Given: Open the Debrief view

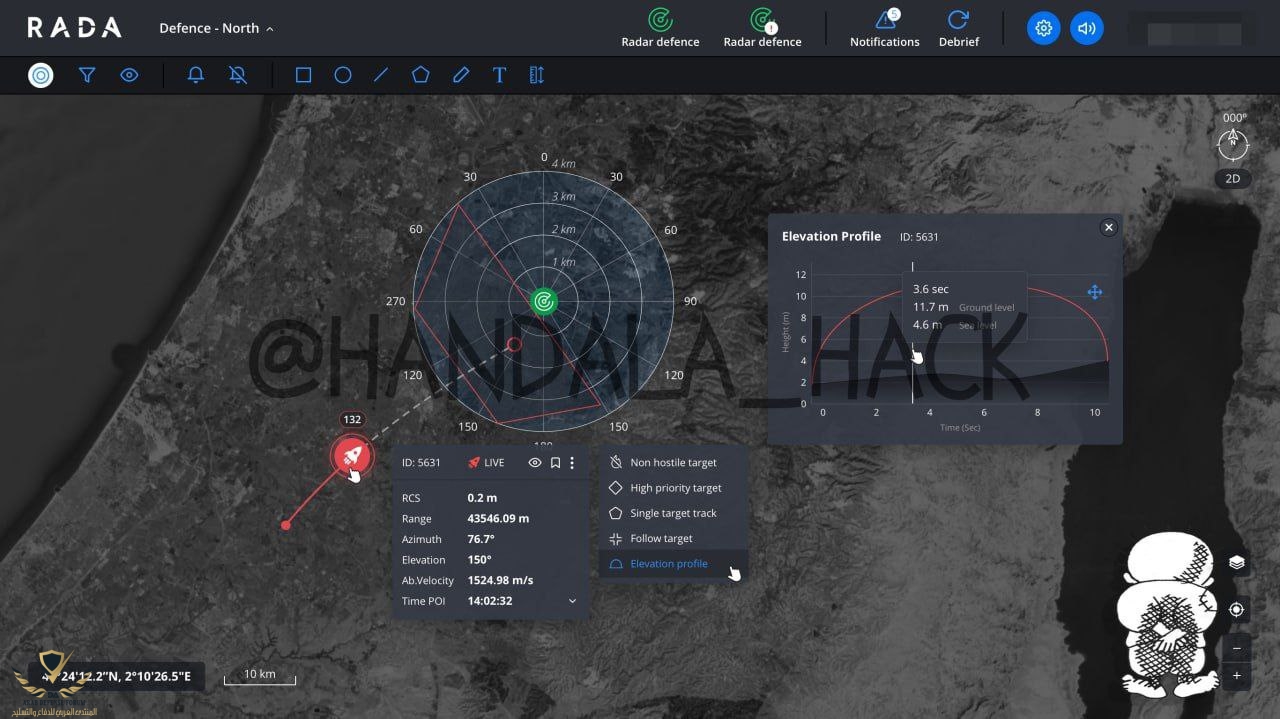Looking at the screenshot, I should tap(958, 28).
